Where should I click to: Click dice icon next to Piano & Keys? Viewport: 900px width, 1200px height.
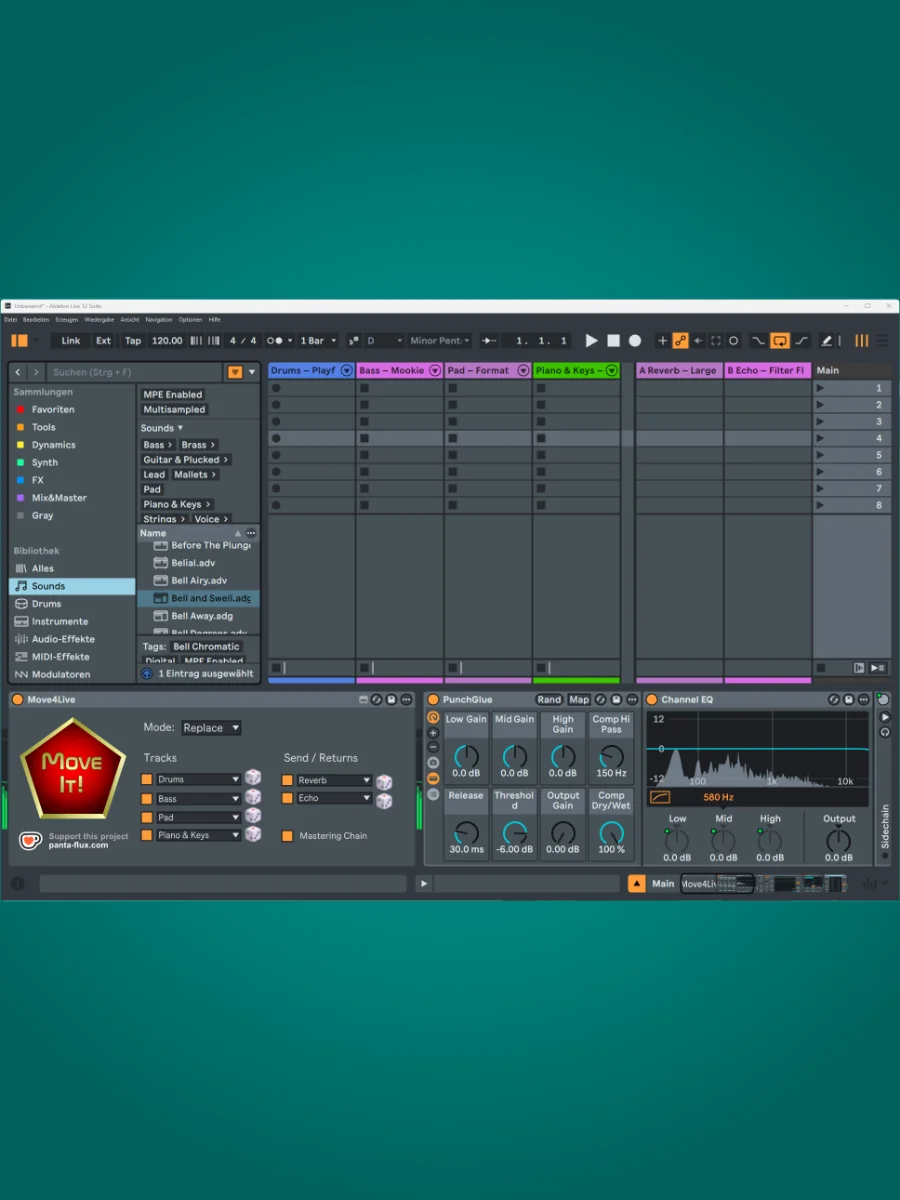click(x=253, y=834)
